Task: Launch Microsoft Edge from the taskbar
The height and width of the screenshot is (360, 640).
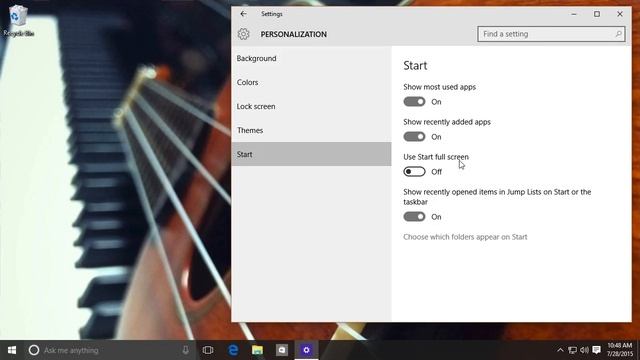Action: point(233,350)
